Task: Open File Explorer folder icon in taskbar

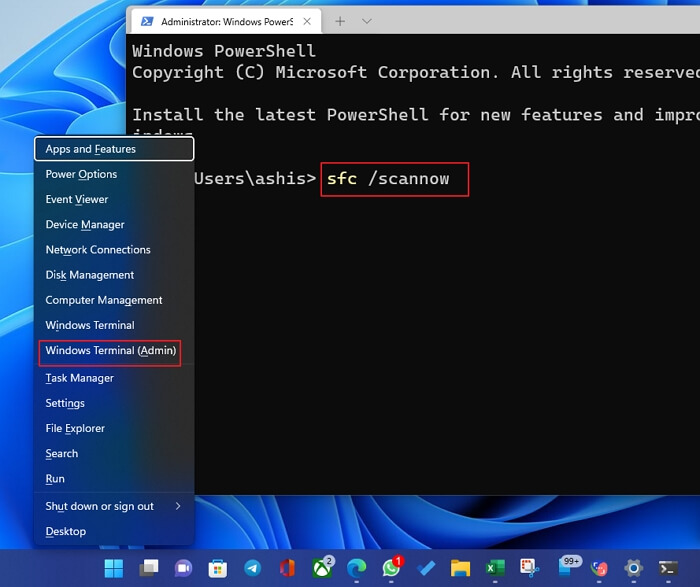Action: point(460,568)
